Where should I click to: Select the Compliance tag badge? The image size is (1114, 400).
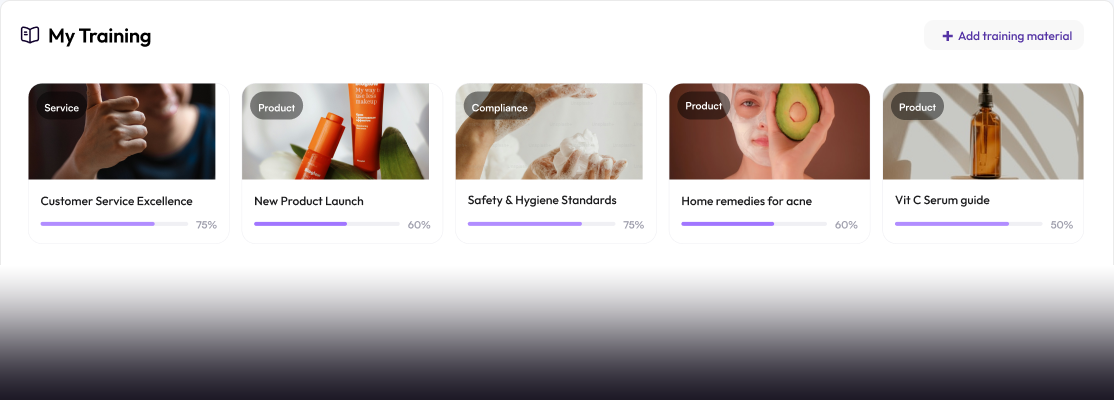click(499, 108)
